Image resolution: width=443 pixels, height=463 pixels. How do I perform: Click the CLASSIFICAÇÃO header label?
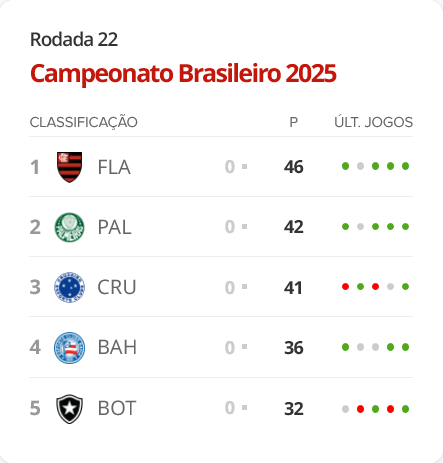pos(83,122)
